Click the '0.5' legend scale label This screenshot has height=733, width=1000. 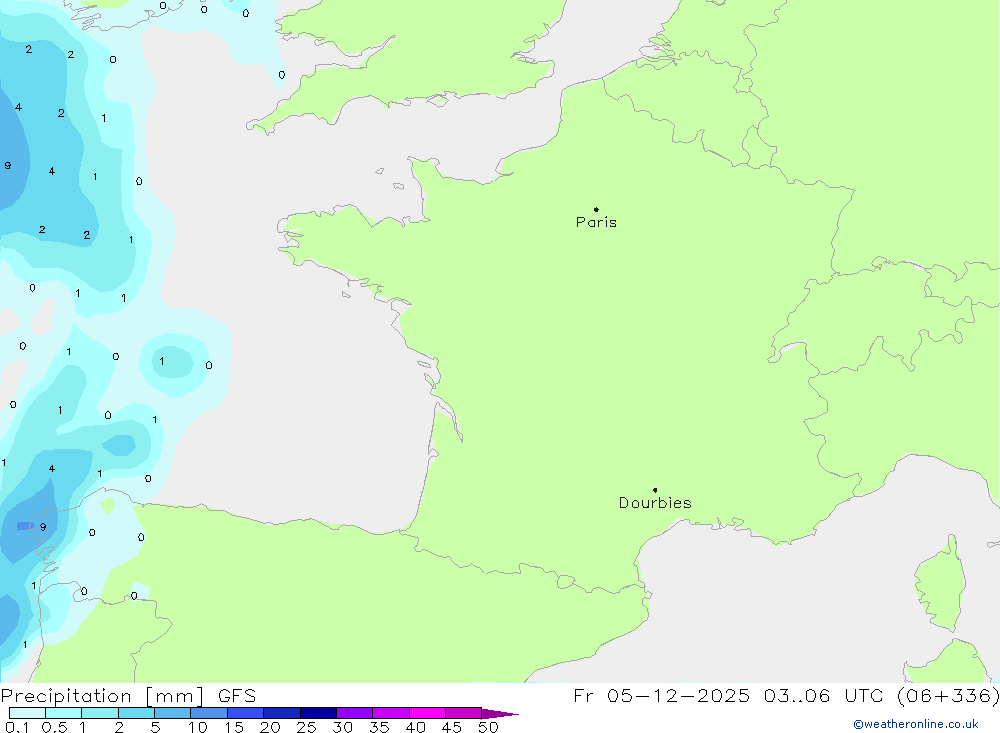54,727
